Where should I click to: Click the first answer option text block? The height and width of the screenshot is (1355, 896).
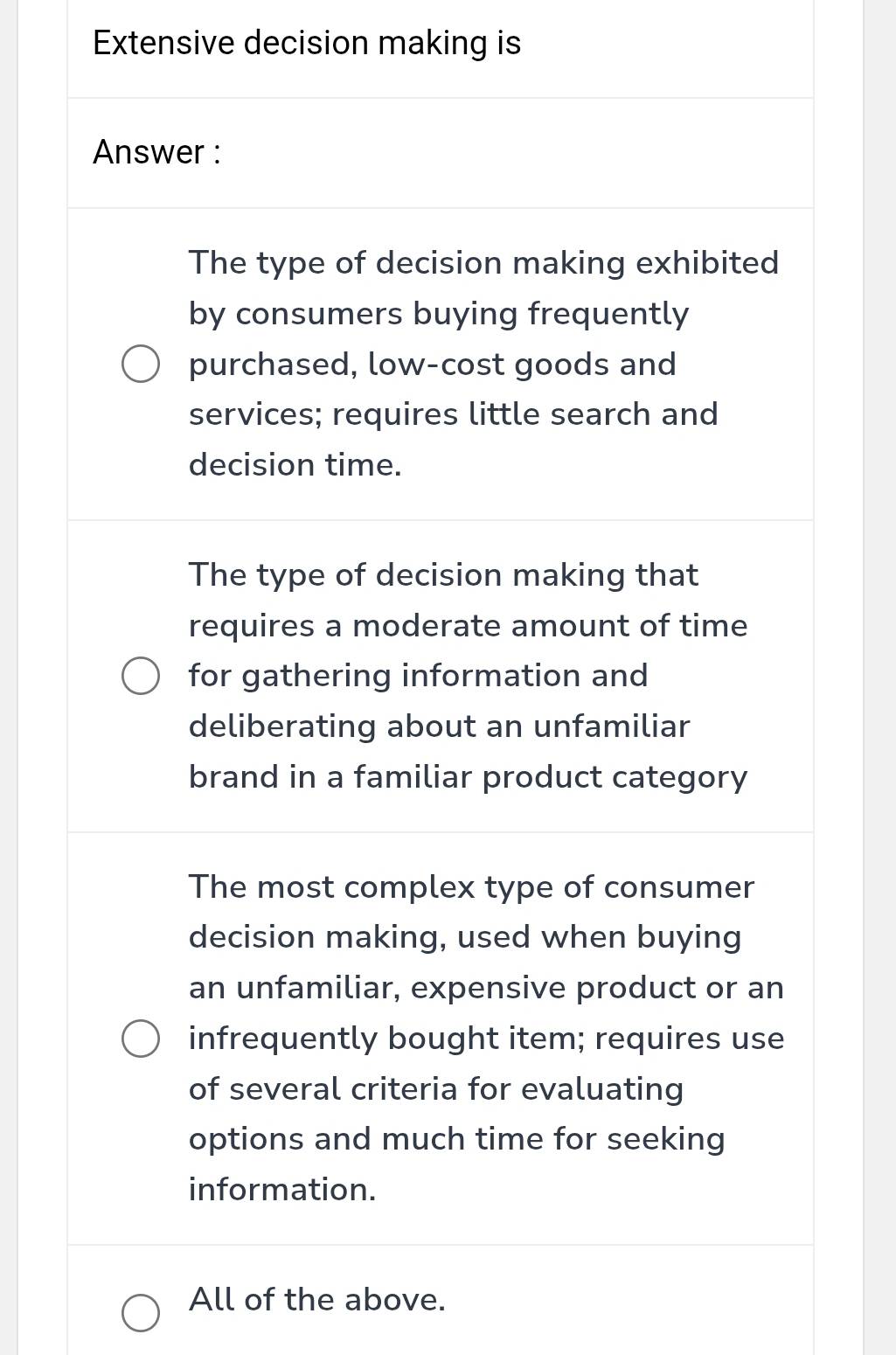[483, 363]
